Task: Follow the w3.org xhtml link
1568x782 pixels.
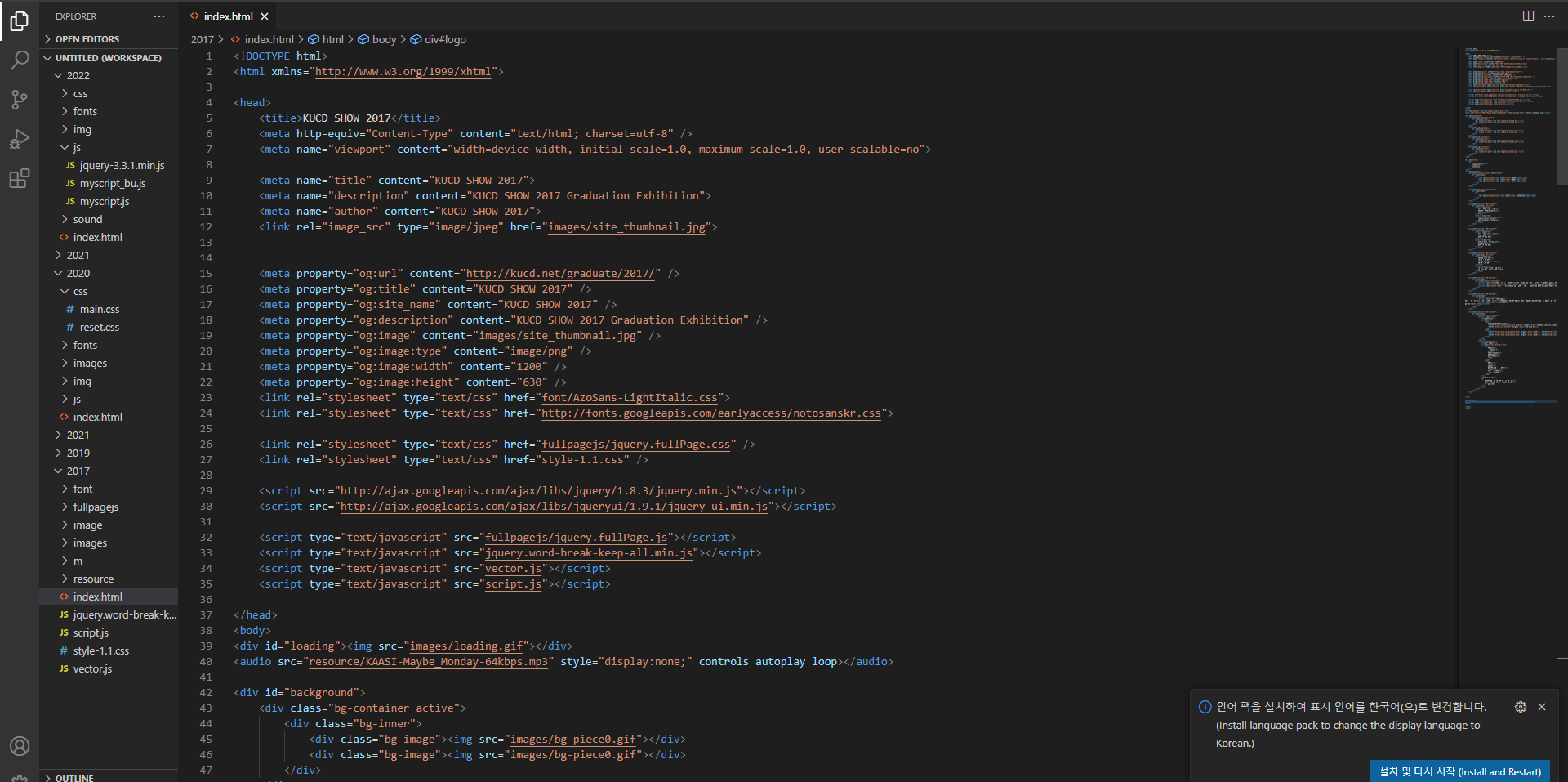Action: [403, 72]
